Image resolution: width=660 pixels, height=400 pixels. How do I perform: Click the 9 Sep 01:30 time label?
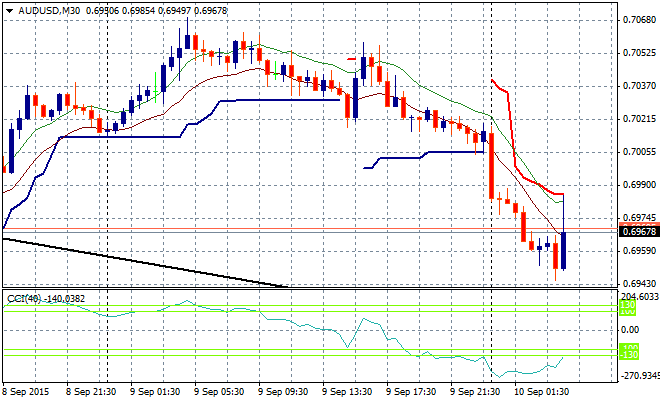click(x=155, y=392)
